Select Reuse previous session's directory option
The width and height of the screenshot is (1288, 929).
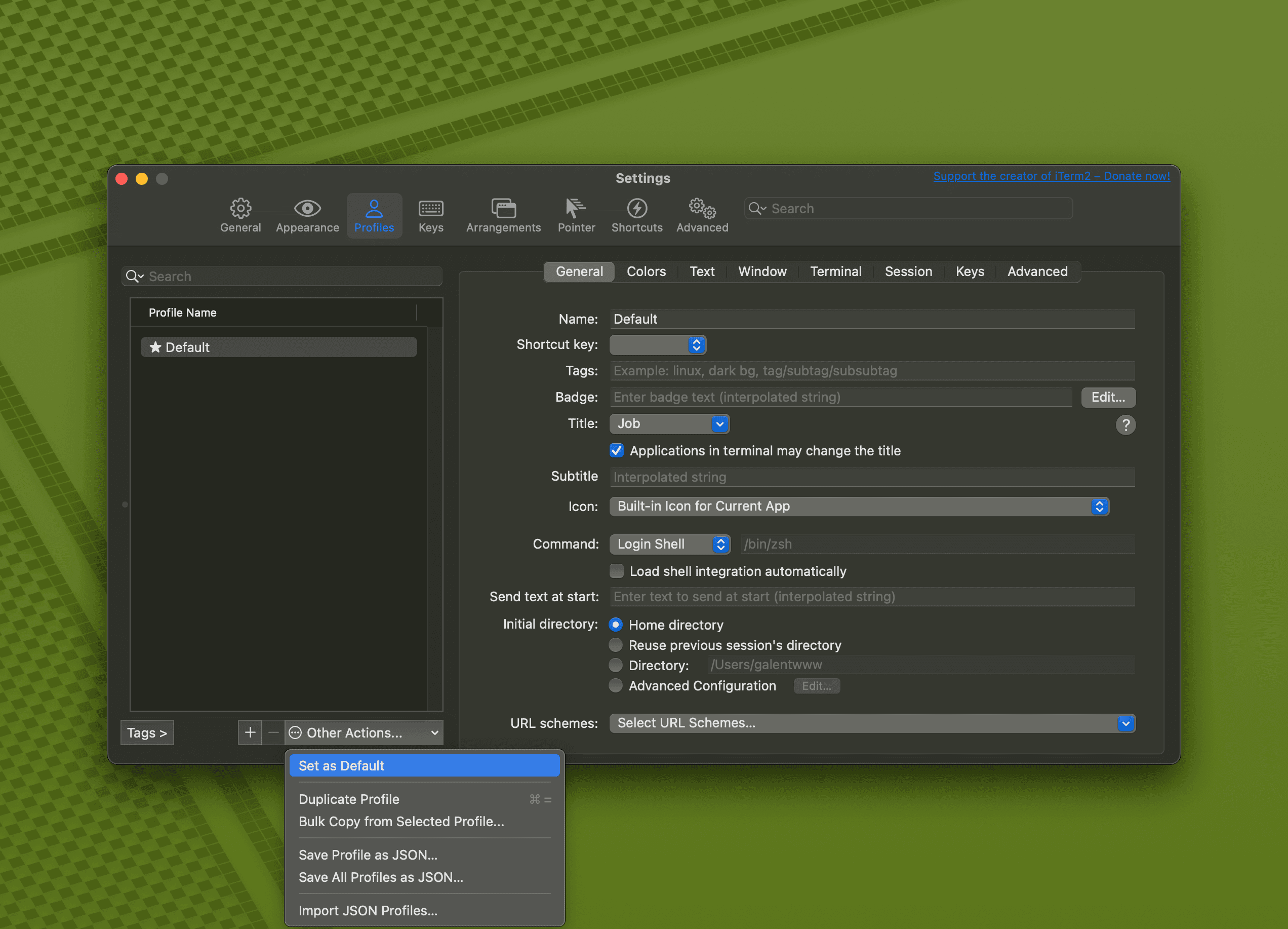(x=616, y=645)
